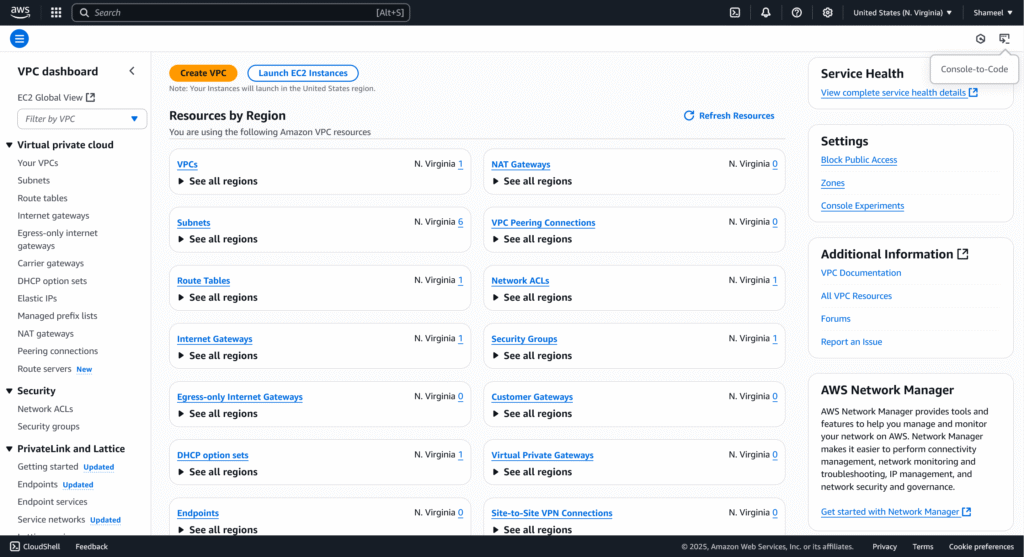This screenshot has height=557, width=1024.
Task: Open the Shameel account dropdown
Action: click(993, 12)
